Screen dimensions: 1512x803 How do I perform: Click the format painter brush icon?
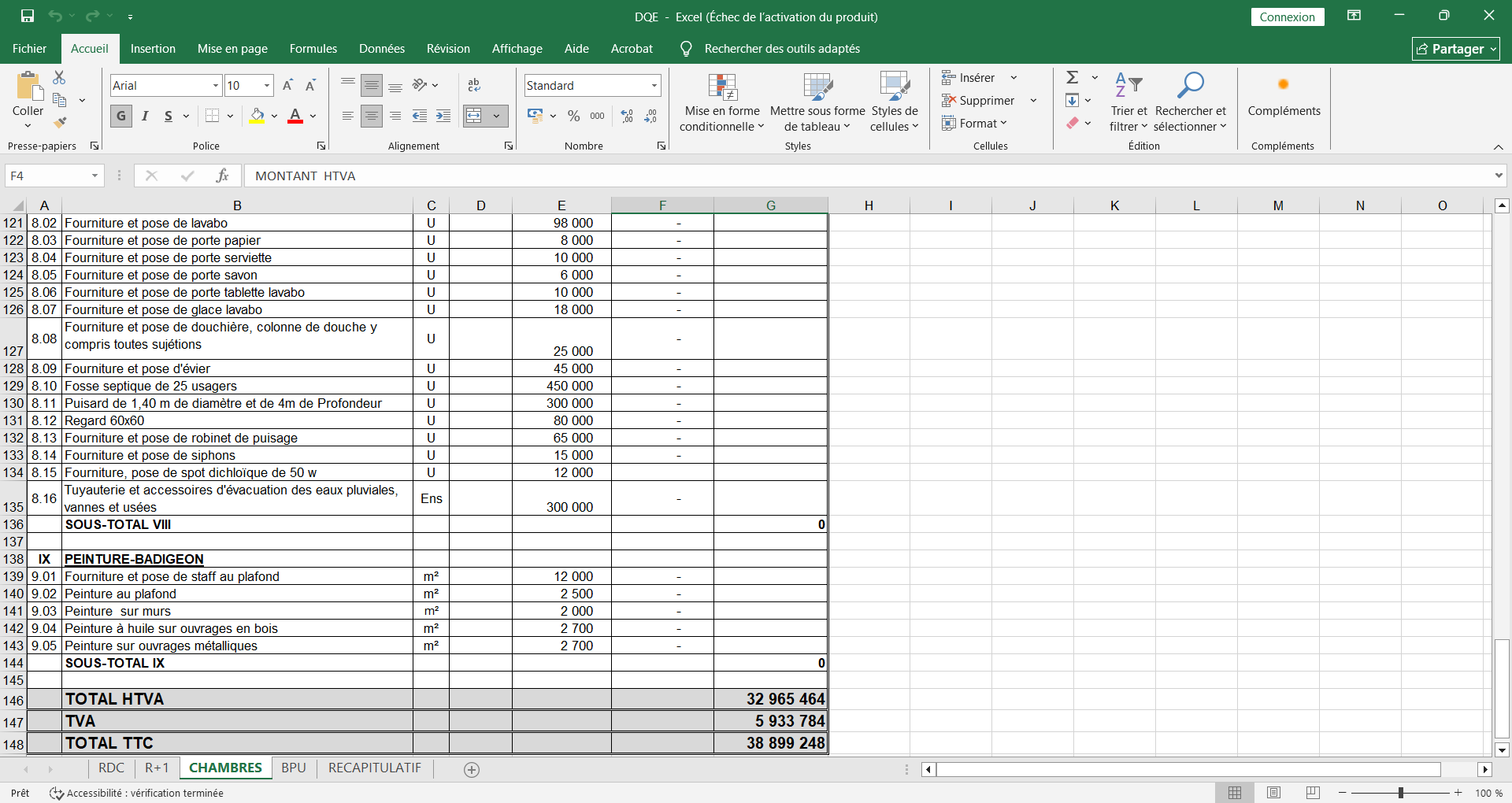click(x=60, y=122)
